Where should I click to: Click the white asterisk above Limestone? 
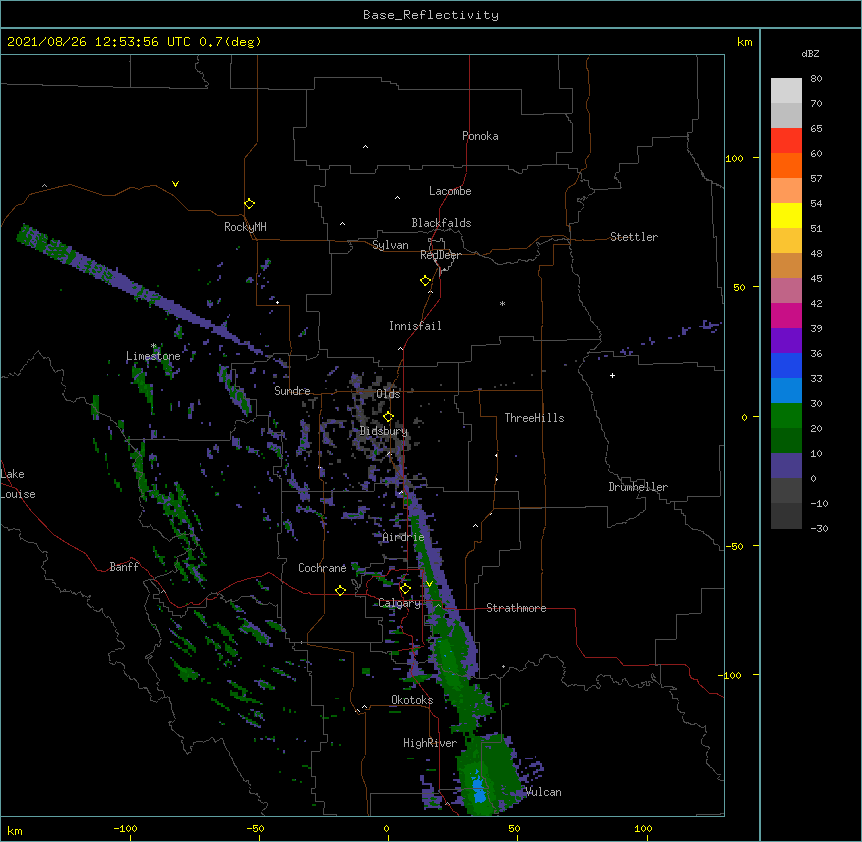[x=154, y=346]
